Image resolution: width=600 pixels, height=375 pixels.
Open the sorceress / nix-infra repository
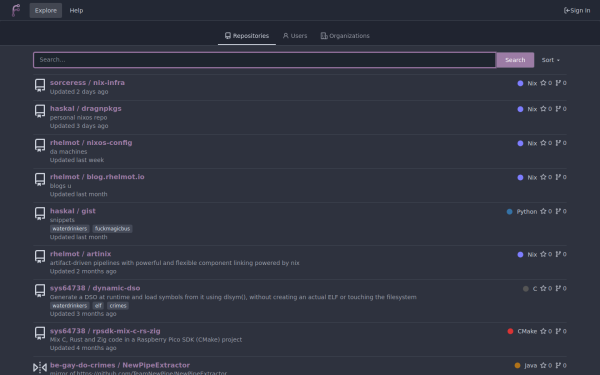(x=87, y=83)
